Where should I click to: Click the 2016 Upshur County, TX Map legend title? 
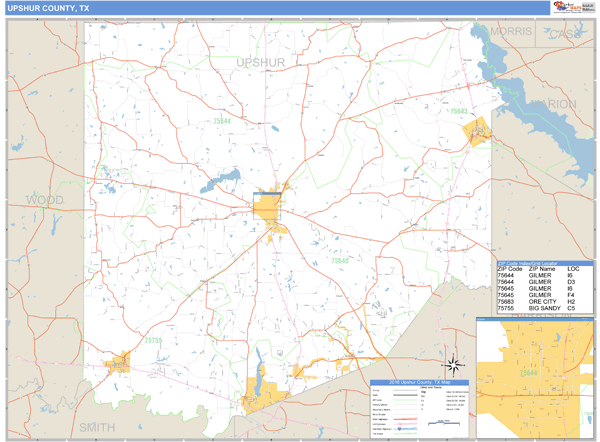point(419,382)
